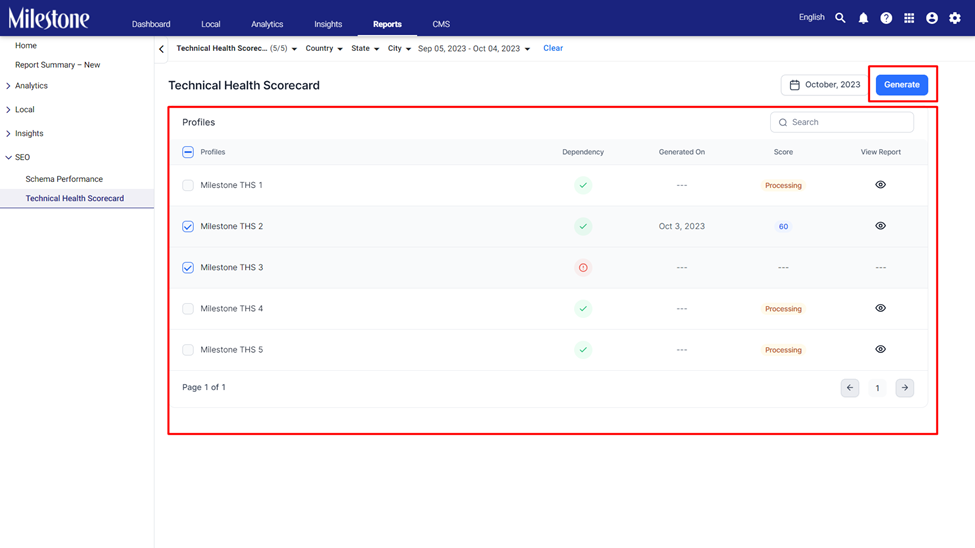Uncheck the Milestone THS 2 checkbox
The height and width of the screenshot is (548, 975).
[188, 226]
